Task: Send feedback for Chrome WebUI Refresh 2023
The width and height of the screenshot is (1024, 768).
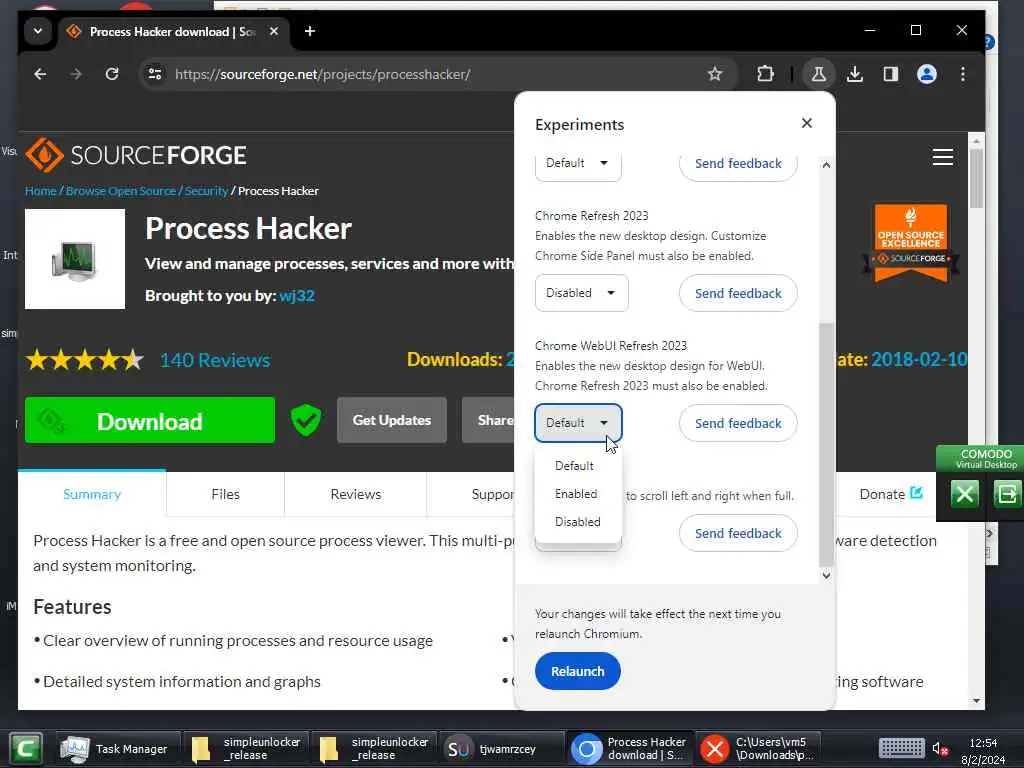Action: pyautogui.click(x=738, y=423)
